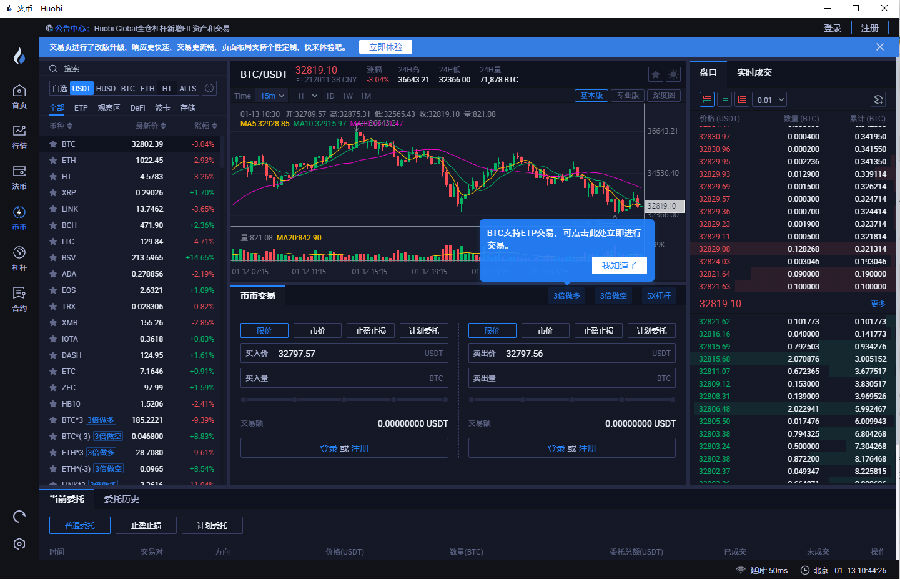This screenshot has height=579, width=900.
Task: Open the order history tab
Action: tap(121, 499)
